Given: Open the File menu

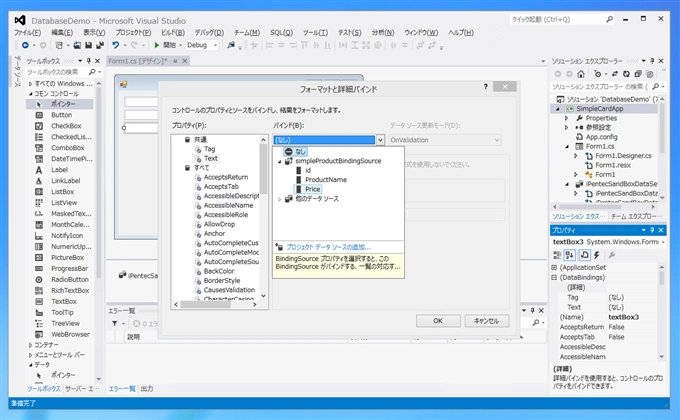Looking at the screenshot, I should tap(27, 33).
